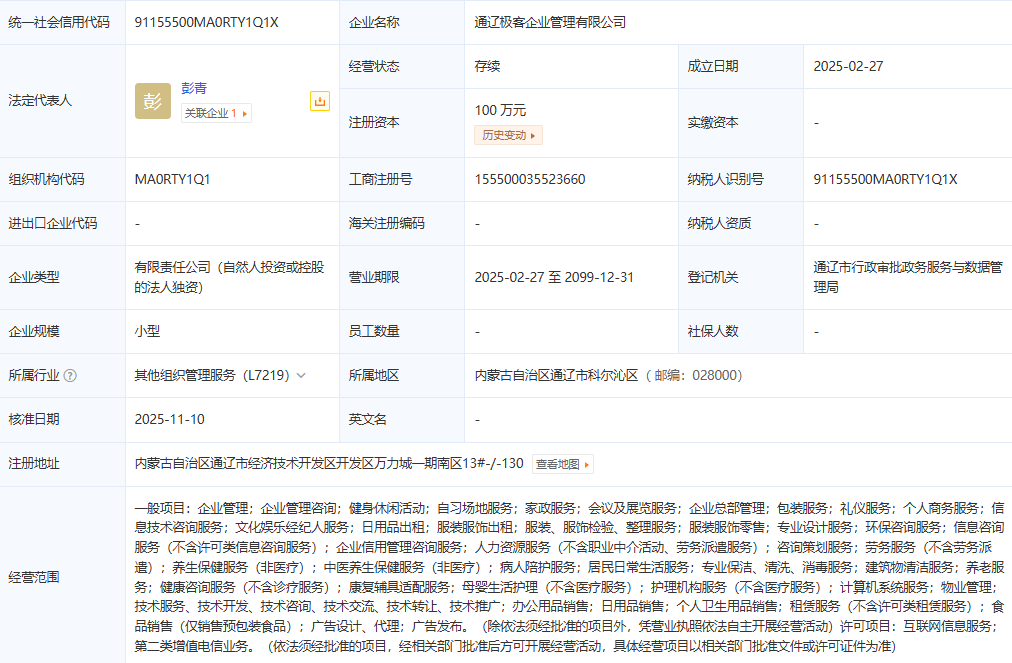Click the help icon next to 所属行业
The image size is (1012, 663).
pos(70,376)
